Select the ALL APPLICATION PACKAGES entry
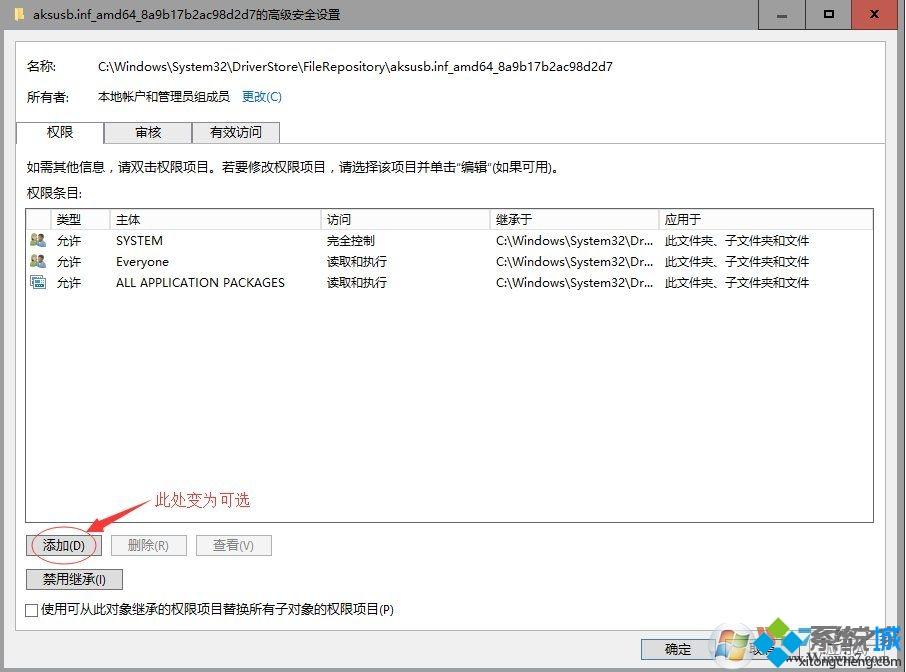906x672 pixels. click(449, 283)
